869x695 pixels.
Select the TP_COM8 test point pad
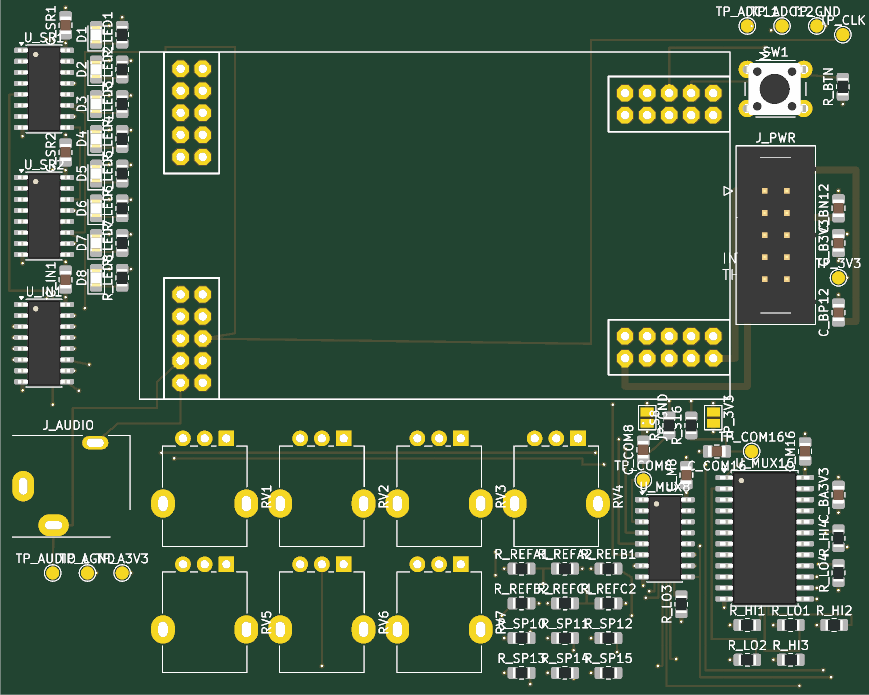[x=643, y=480]
